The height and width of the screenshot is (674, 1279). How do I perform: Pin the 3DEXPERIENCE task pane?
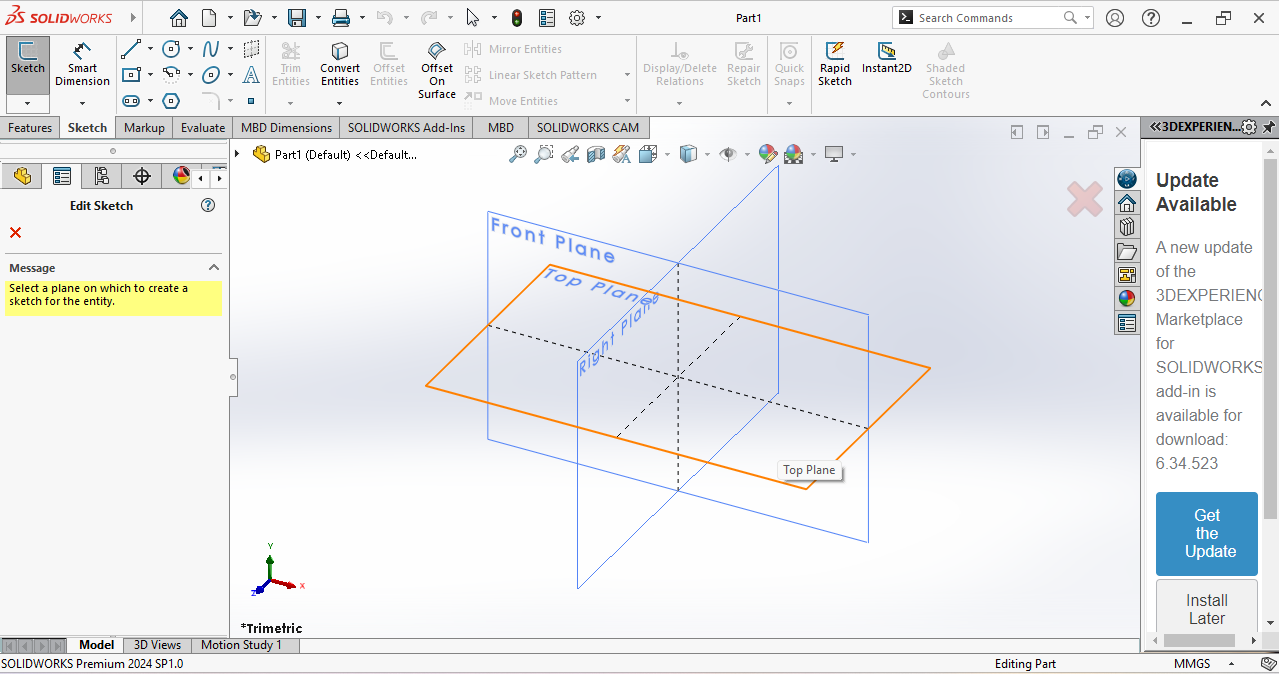pyautogui.click(x=1269, y=127)
